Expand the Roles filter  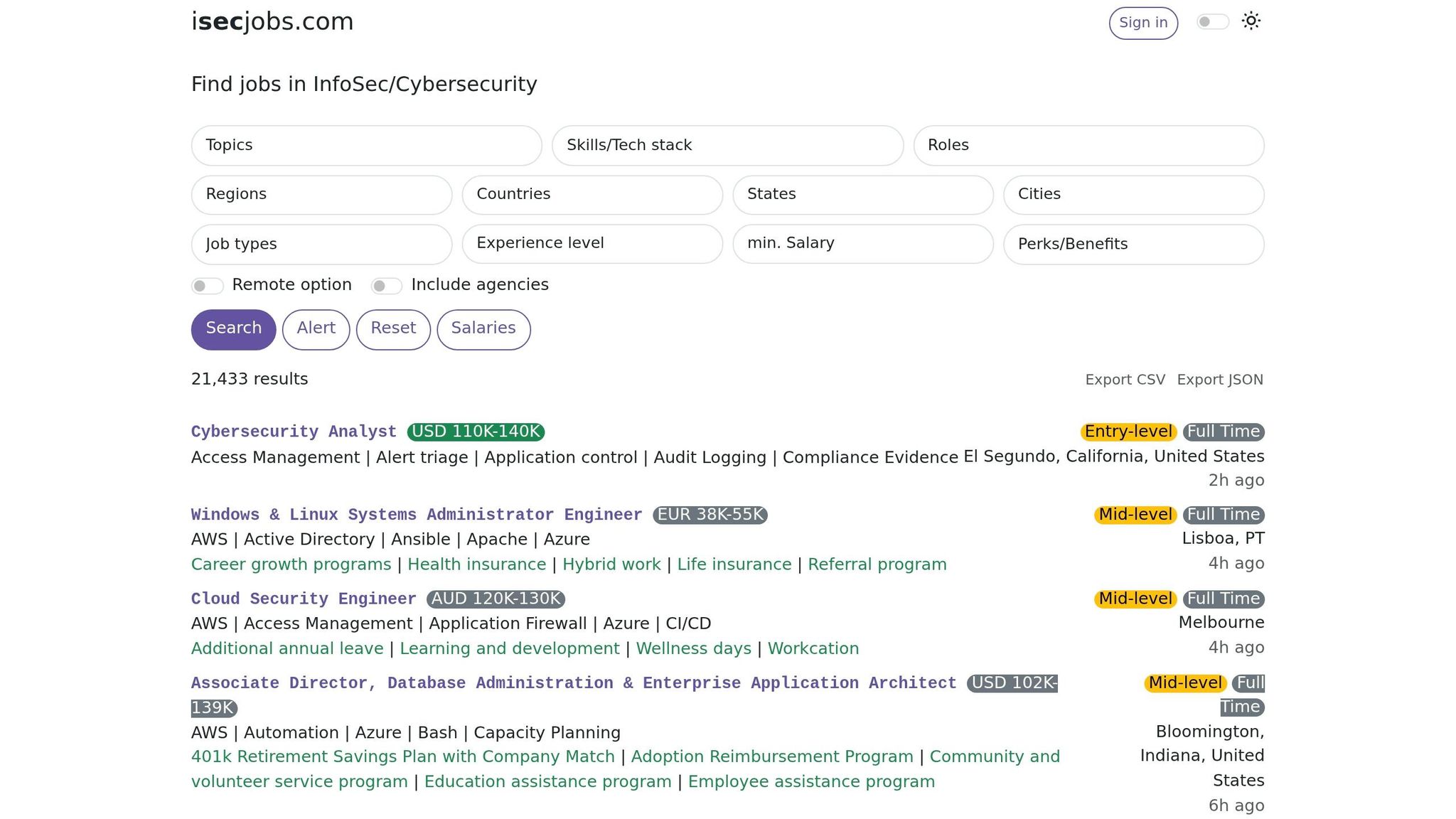pos(1089,146)
